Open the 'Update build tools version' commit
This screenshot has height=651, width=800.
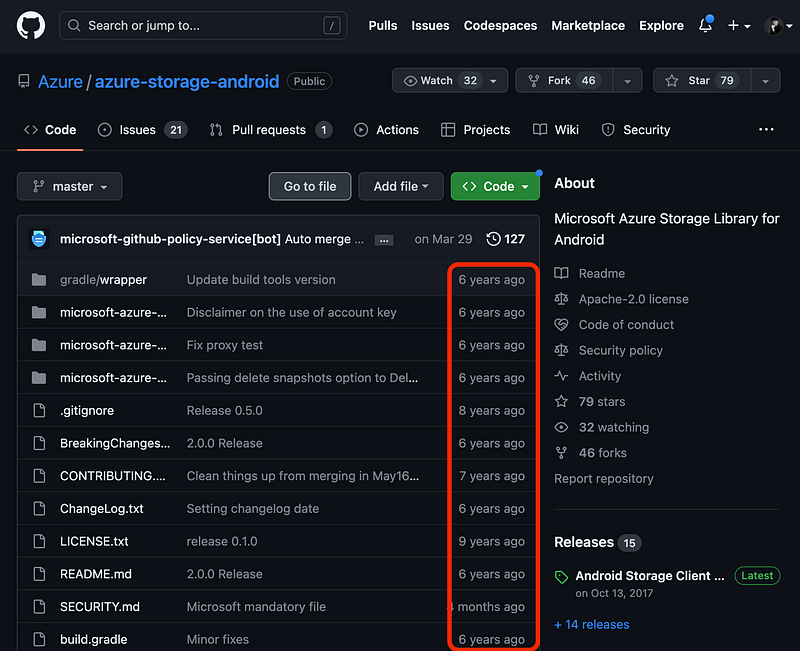[261, 280]
